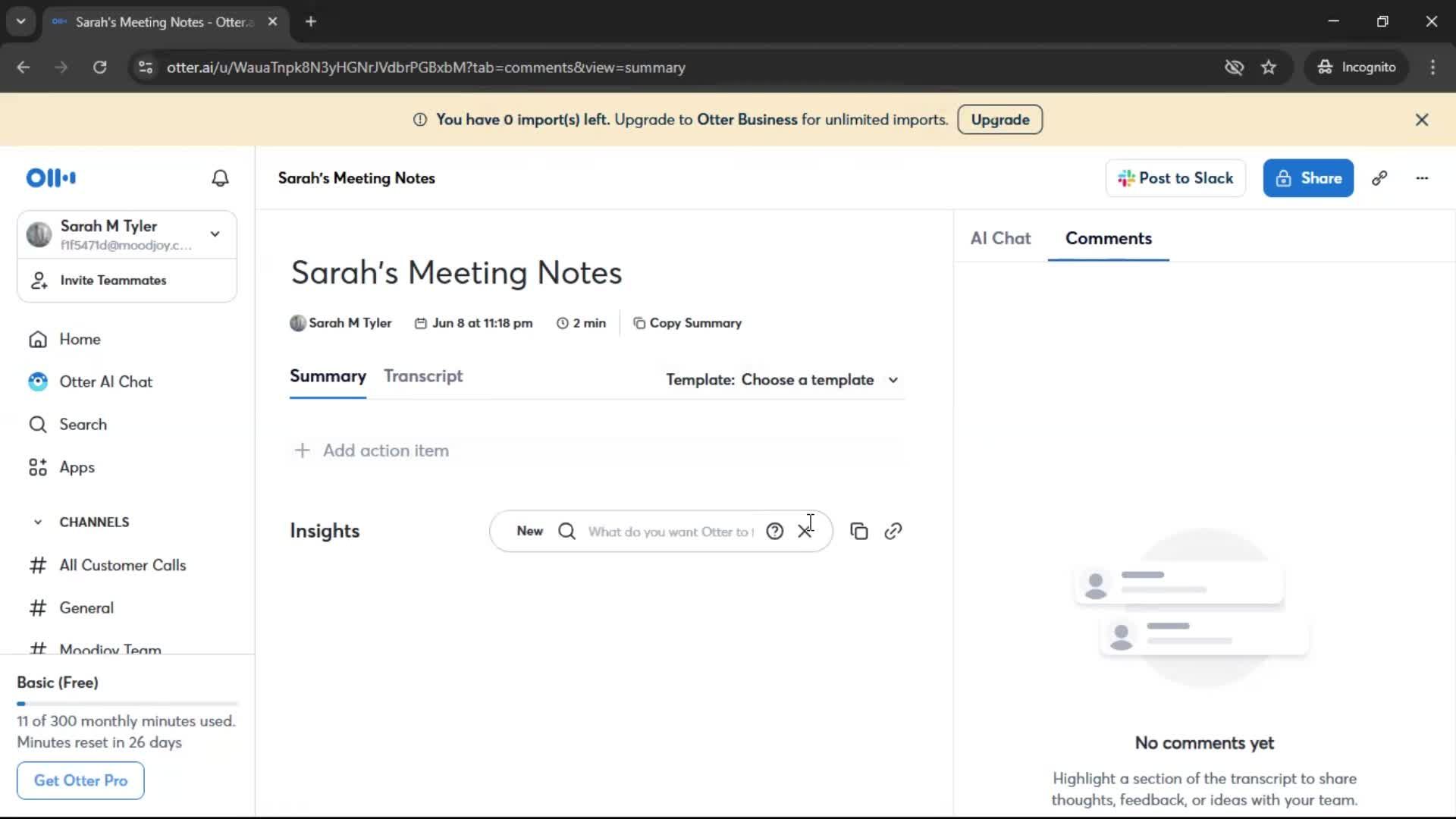Click the Incognito indicator
The image size is (1456, 819).
[1356, 67]
